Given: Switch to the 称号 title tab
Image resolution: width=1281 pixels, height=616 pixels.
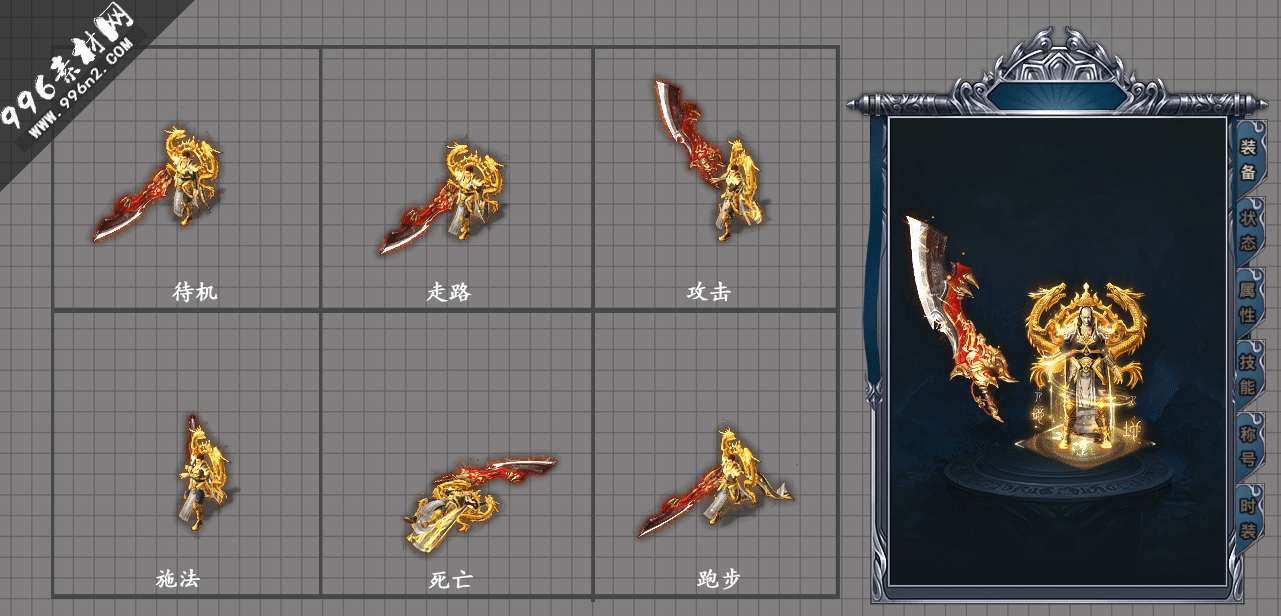Looking at the screenshot, I should click(1248, 445).
